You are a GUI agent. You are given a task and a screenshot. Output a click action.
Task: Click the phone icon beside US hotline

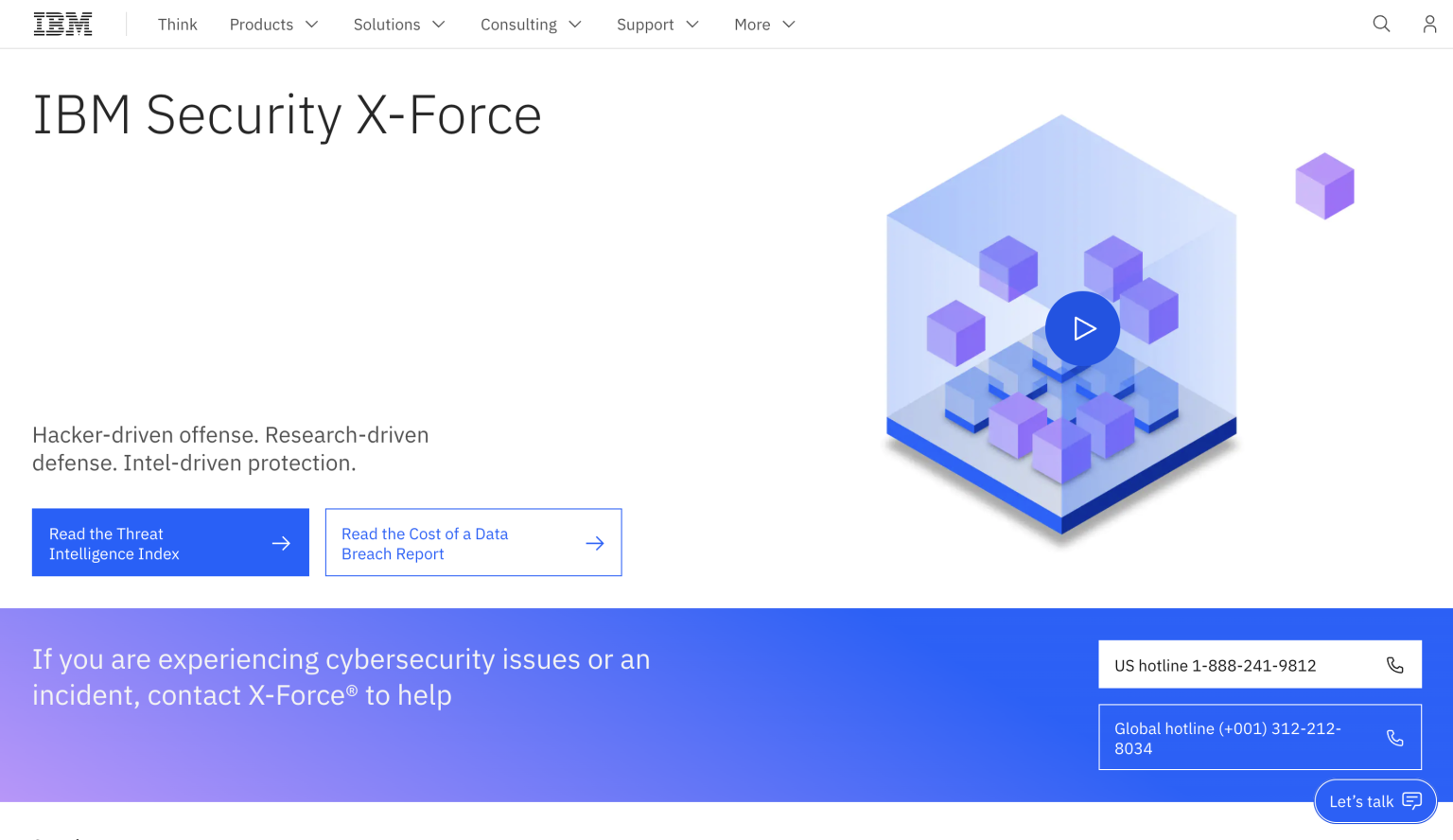point(1394,665)
